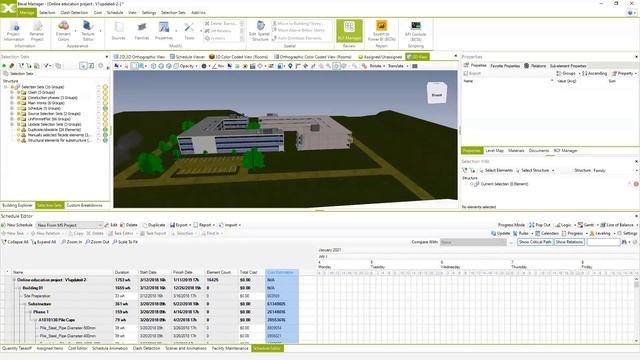Open the API Console ribbon button
Viewport: 640px width, 360px height.
[x=416, y=31]
